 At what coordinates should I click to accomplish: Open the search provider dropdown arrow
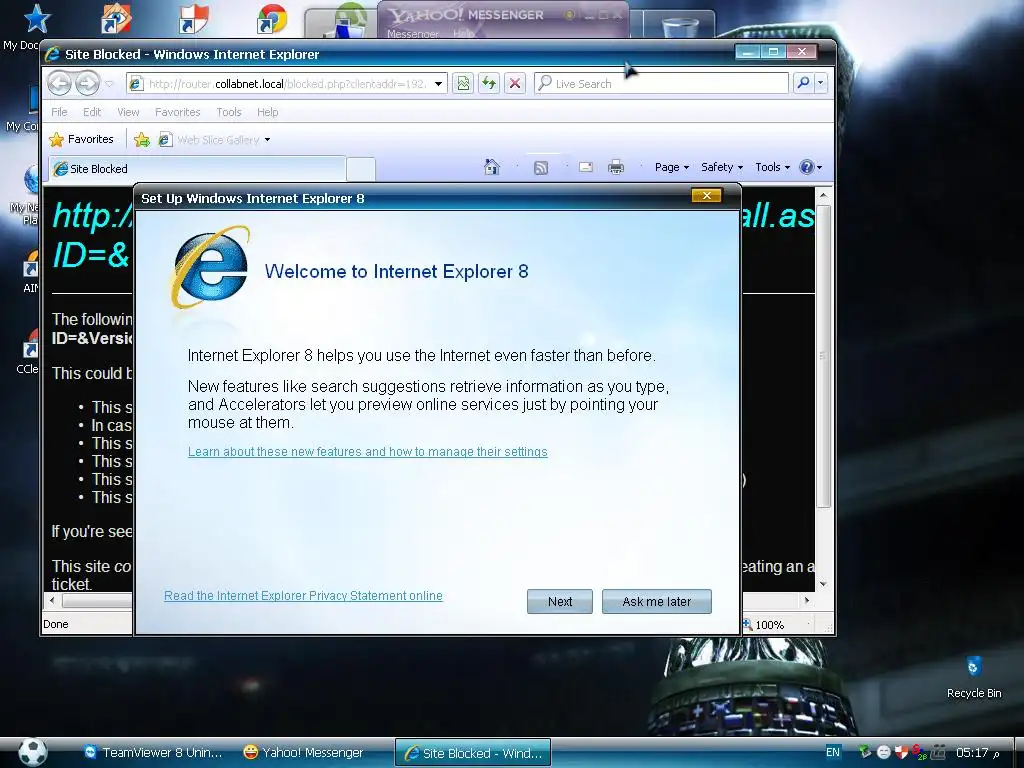tap(820, 84)
